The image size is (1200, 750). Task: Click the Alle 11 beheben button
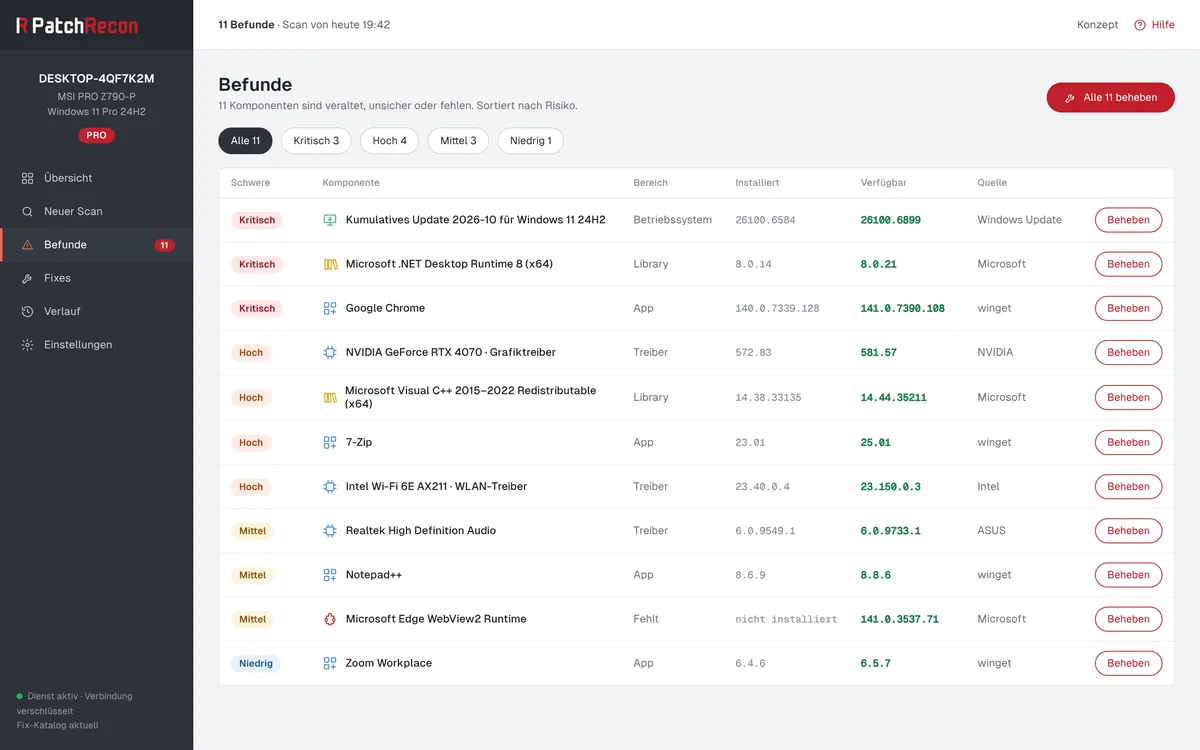(x=1111, y=97)
